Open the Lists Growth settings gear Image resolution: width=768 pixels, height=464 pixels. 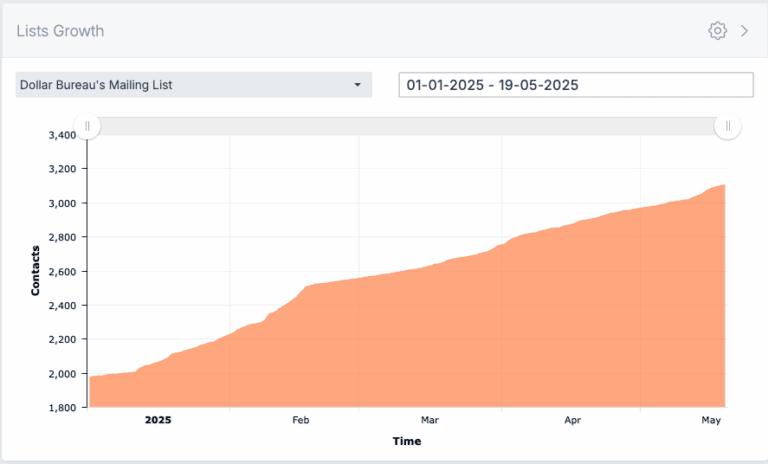click(717, 31)
